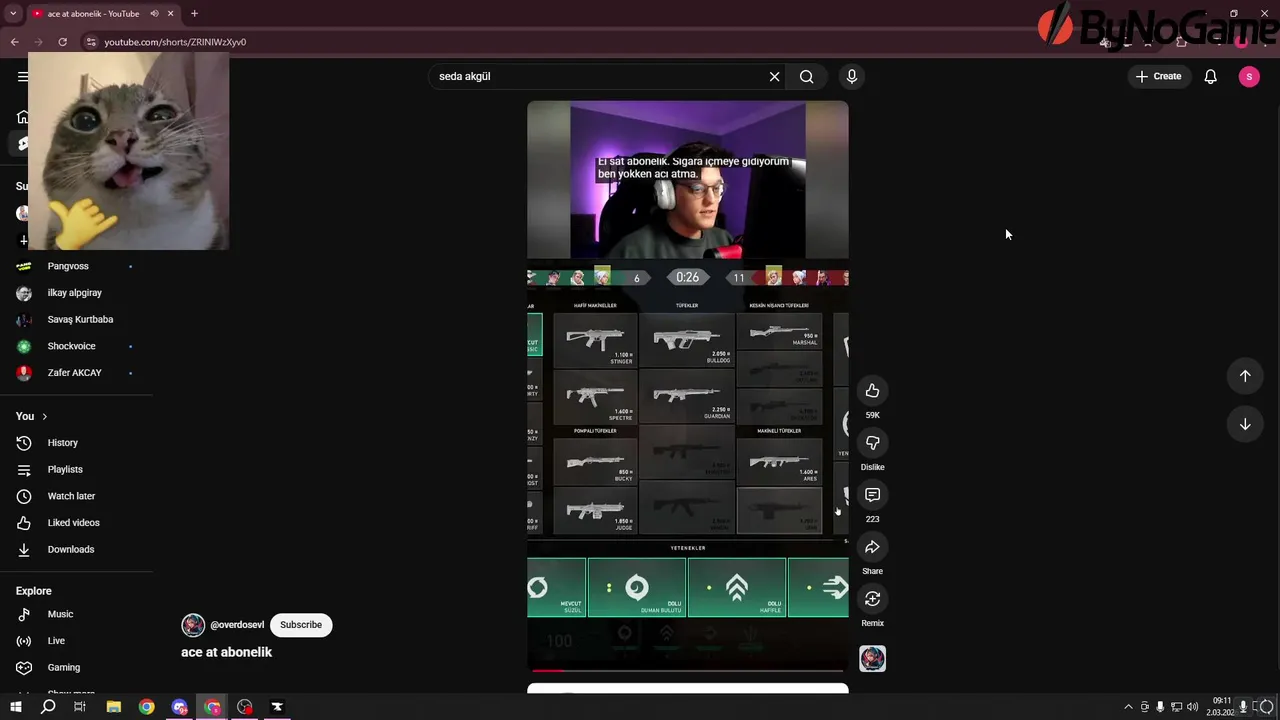The image size is (1280, 720).
Task: Open YouTube notifications bell
Action: tap(1210, 76)
